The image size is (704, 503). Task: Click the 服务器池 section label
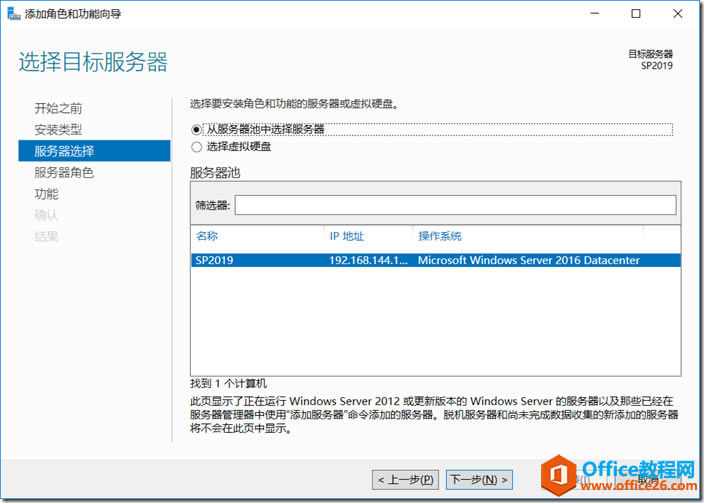click(215, 173)
